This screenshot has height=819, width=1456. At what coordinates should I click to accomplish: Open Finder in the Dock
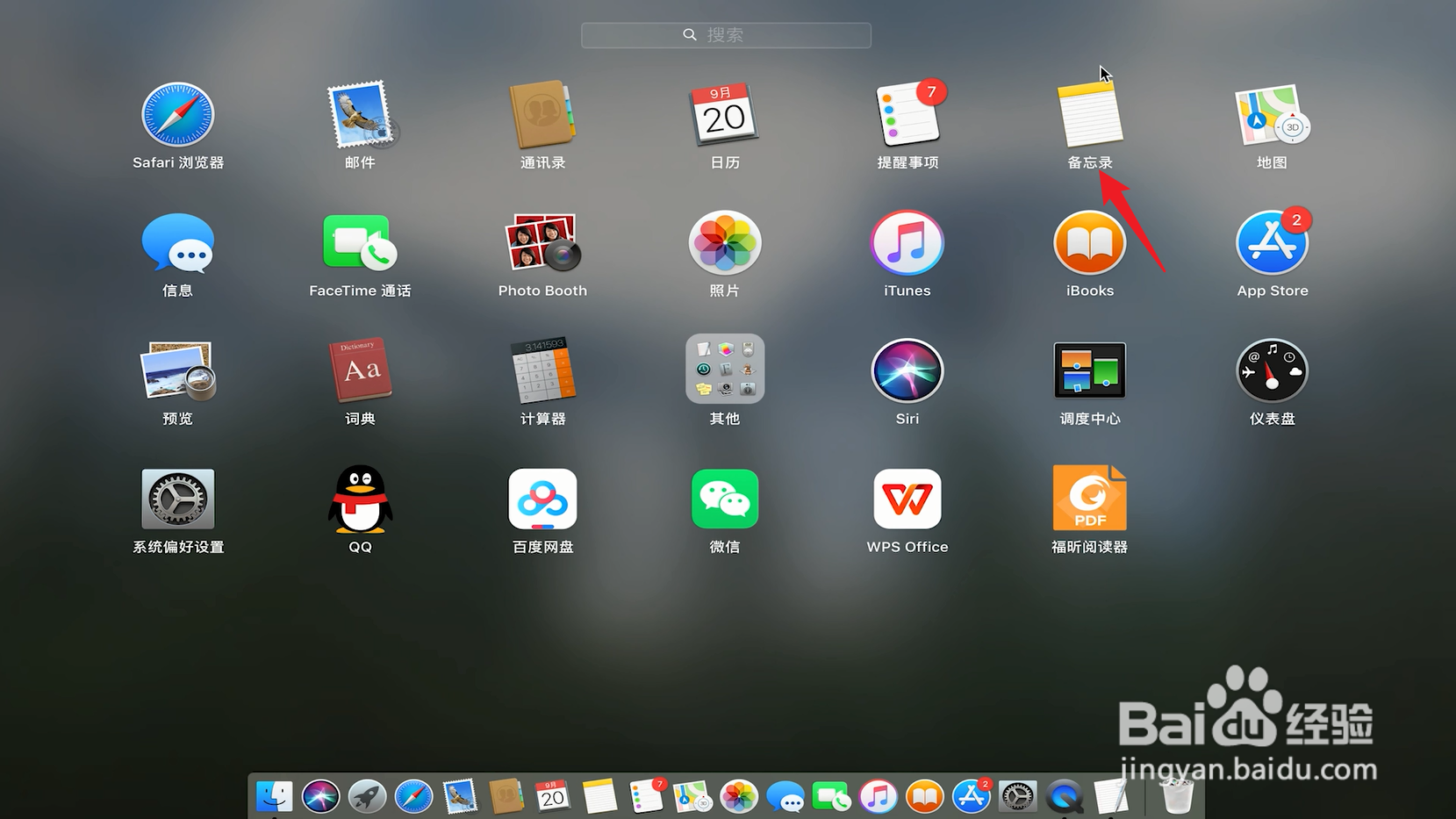(x=274, y=797)
